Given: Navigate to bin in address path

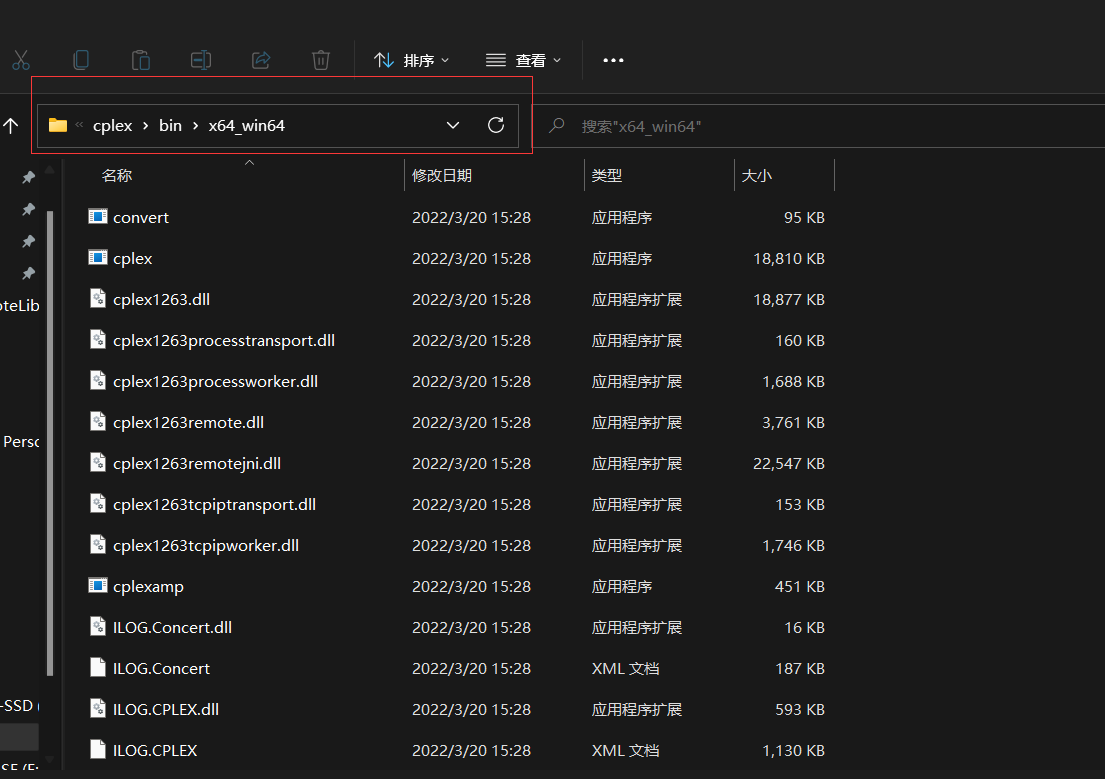Looking at the screenshot, I should click(x=171, y=125).
